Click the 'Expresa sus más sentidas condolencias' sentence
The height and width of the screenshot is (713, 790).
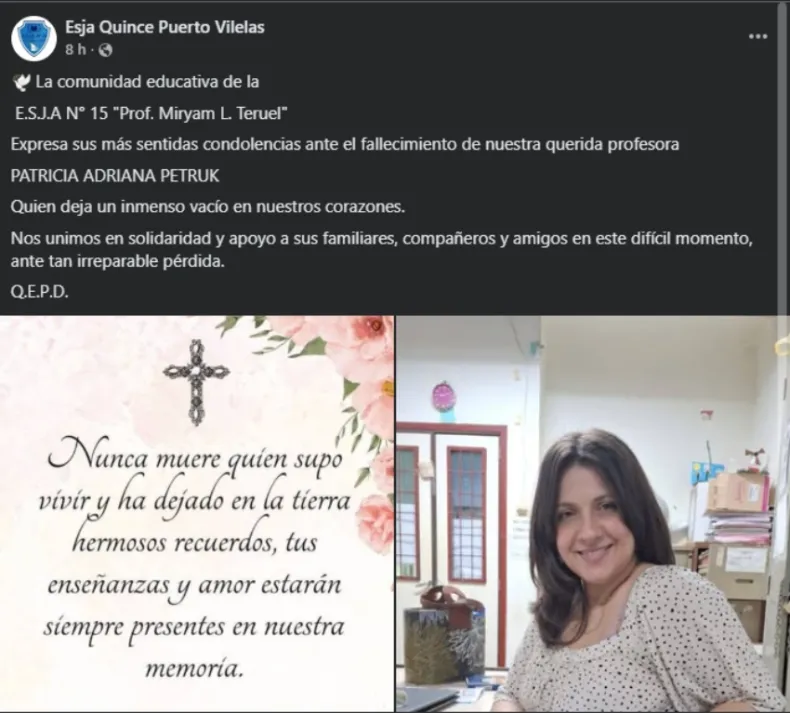(345, 145)
